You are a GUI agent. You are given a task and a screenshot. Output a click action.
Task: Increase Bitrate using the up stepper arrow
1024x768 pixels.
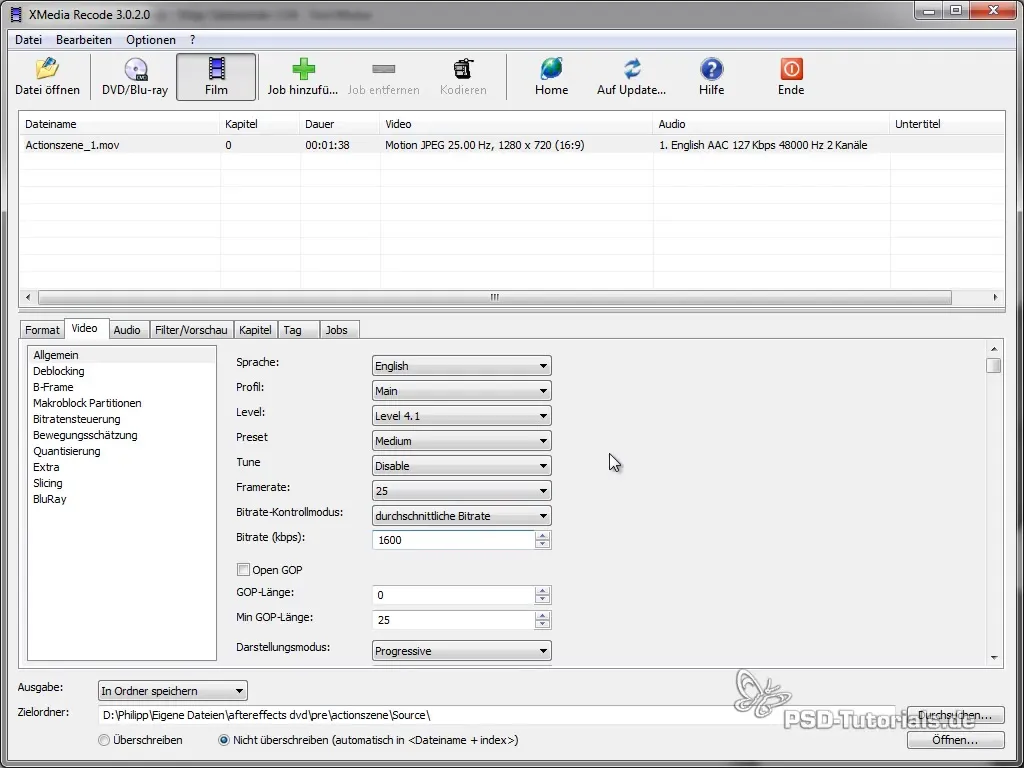pos(542,536)
